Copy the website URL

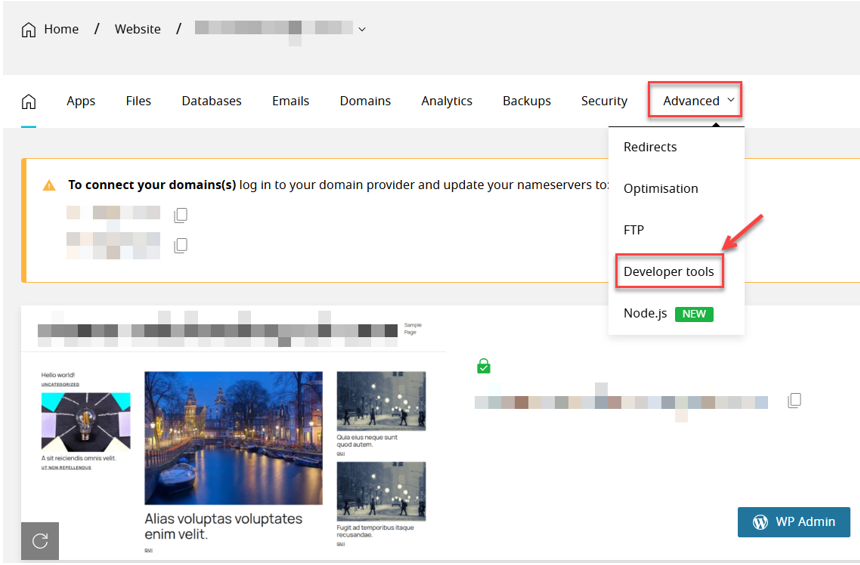[794, 401]
